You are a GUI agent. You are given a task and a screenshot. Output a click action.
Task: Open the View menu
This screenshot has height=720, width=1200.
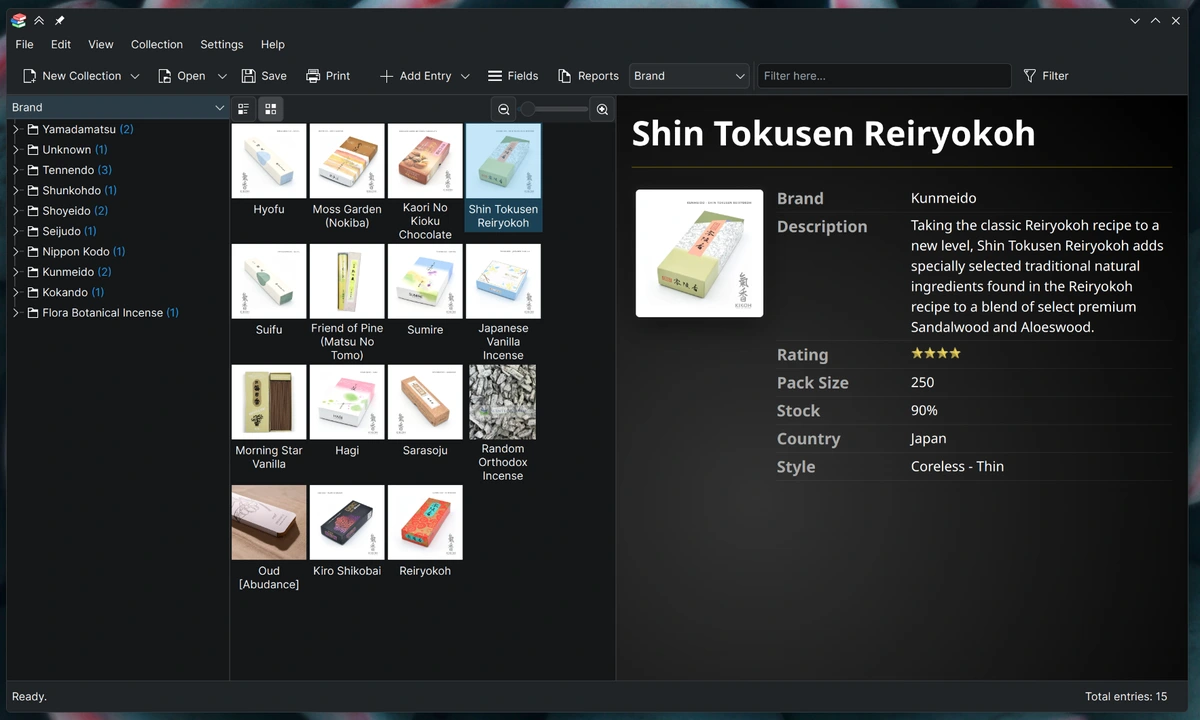101,44
